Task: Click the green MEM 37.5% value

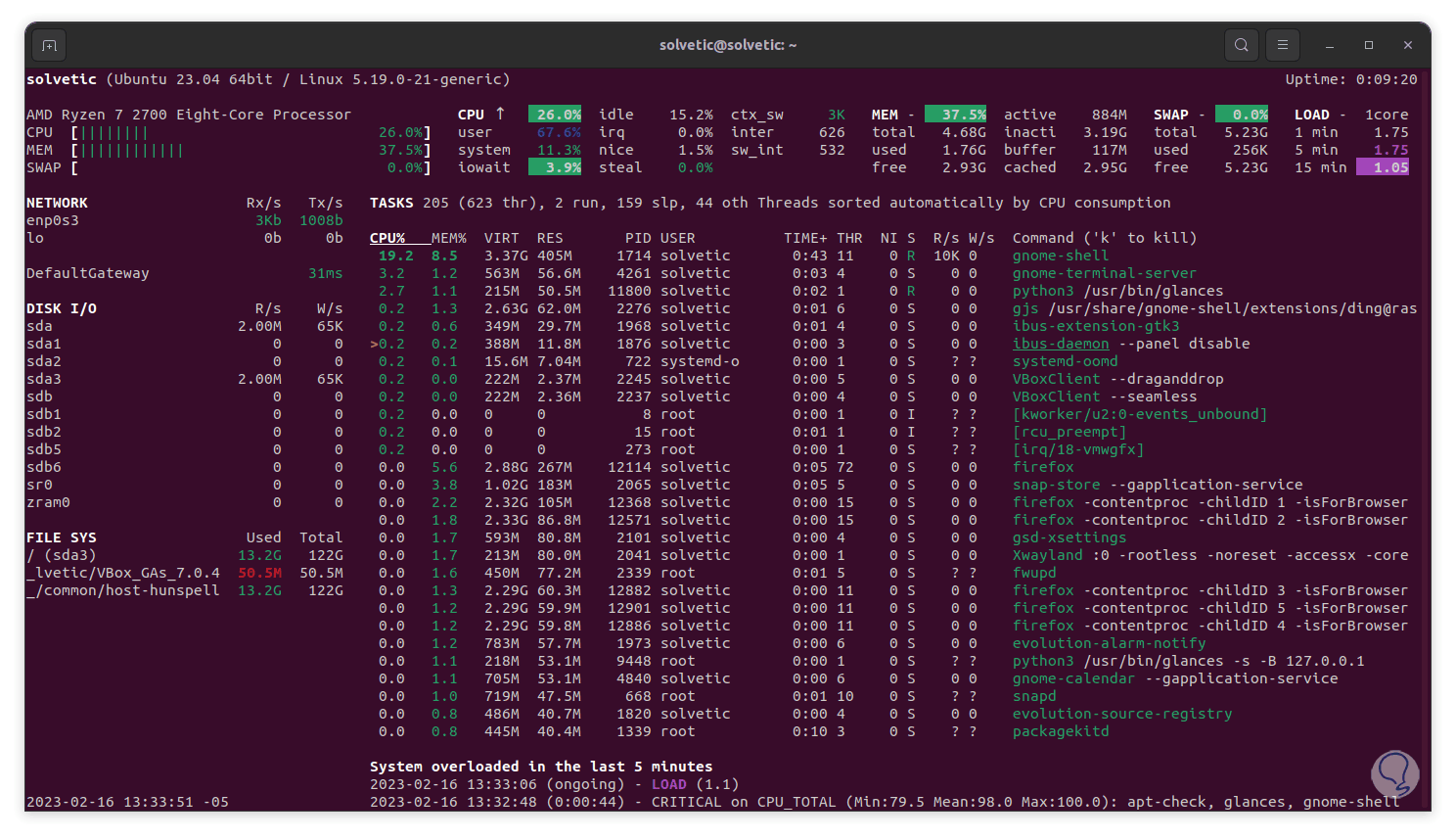Action: click(955, 115)
